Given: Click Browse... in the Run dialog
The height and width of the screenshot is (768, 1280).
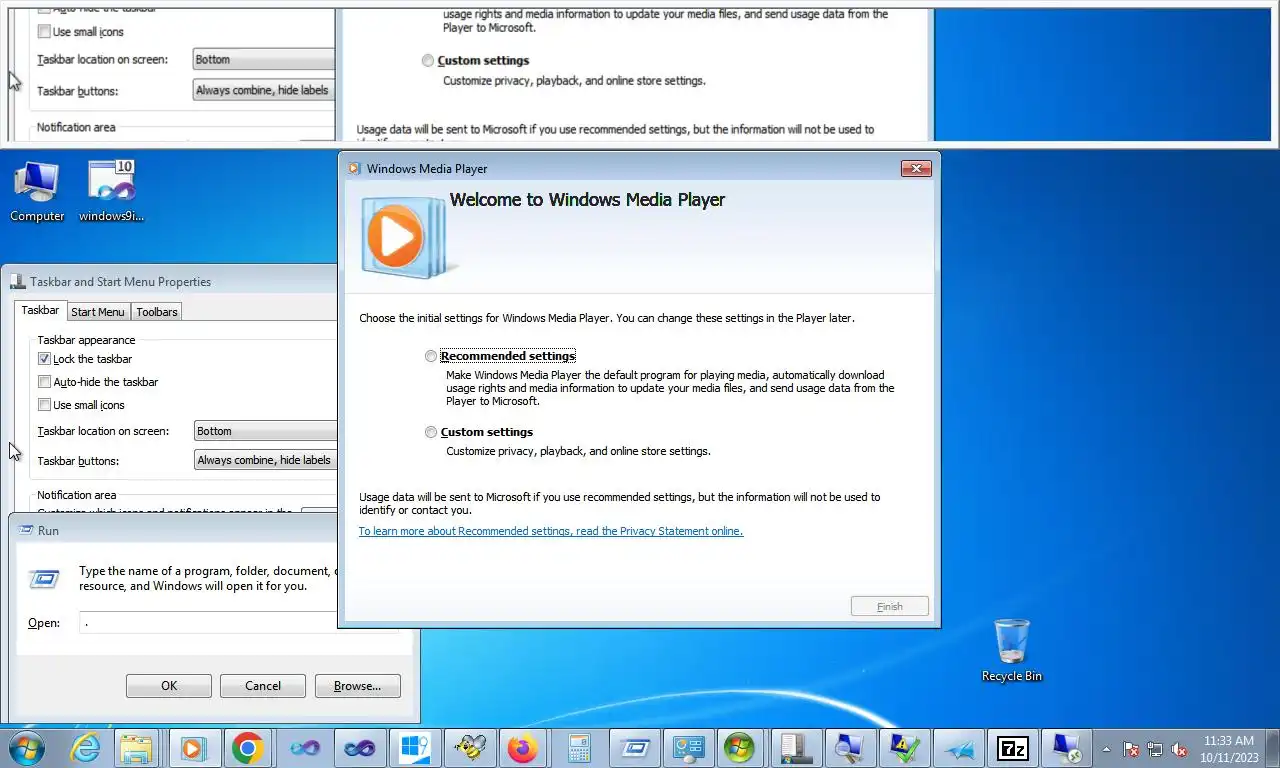Looking at the screenshot, I should click(357, 686).
